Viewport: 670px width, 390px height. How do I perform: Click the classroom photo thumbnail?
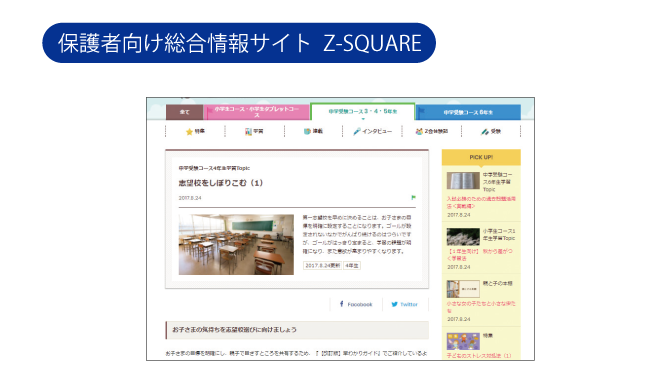tap(236, 244)
